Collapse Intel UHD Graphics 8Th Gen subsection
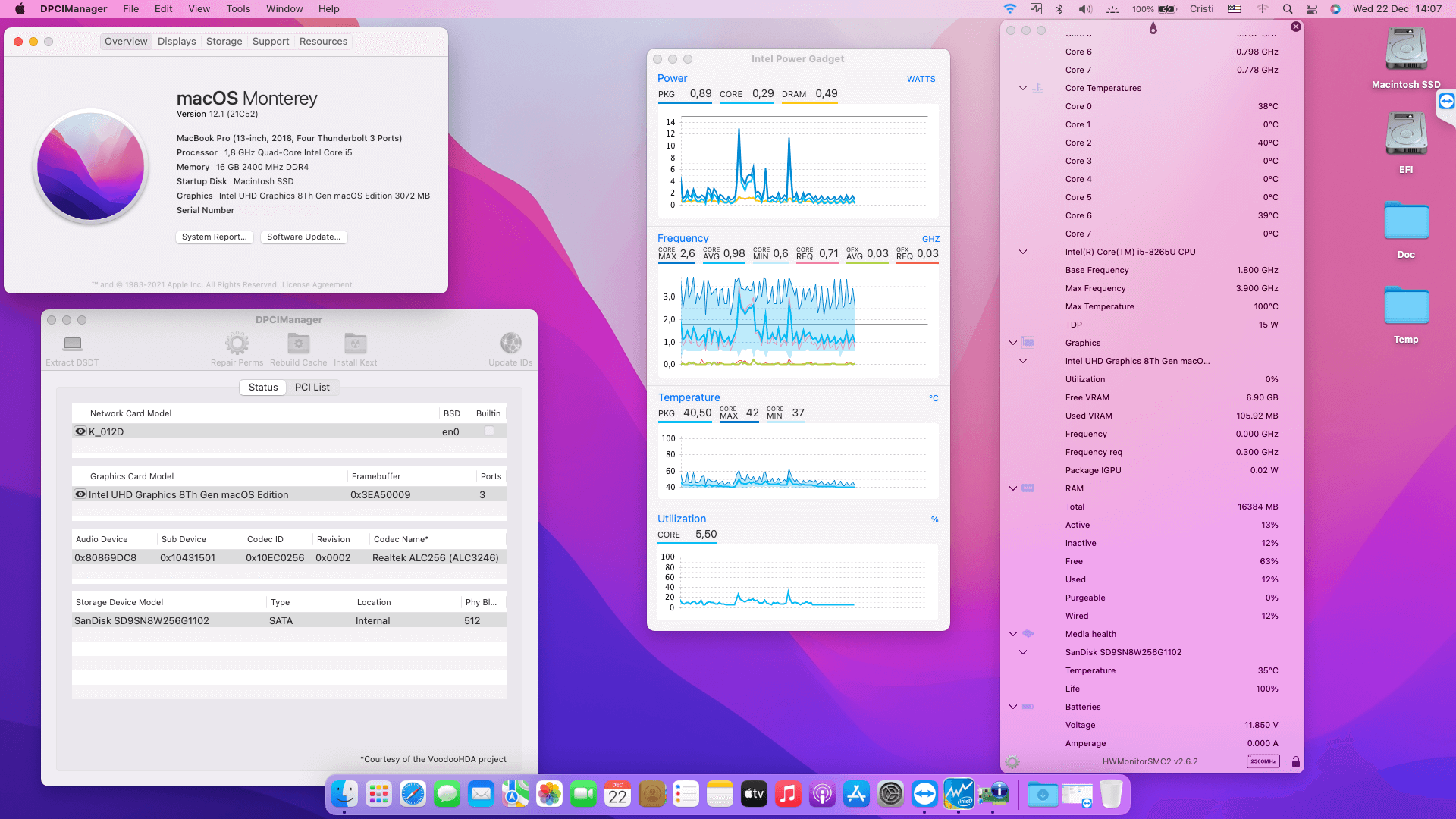The height and width of the screenshot is (819, 1456). tap(1022, 361)
